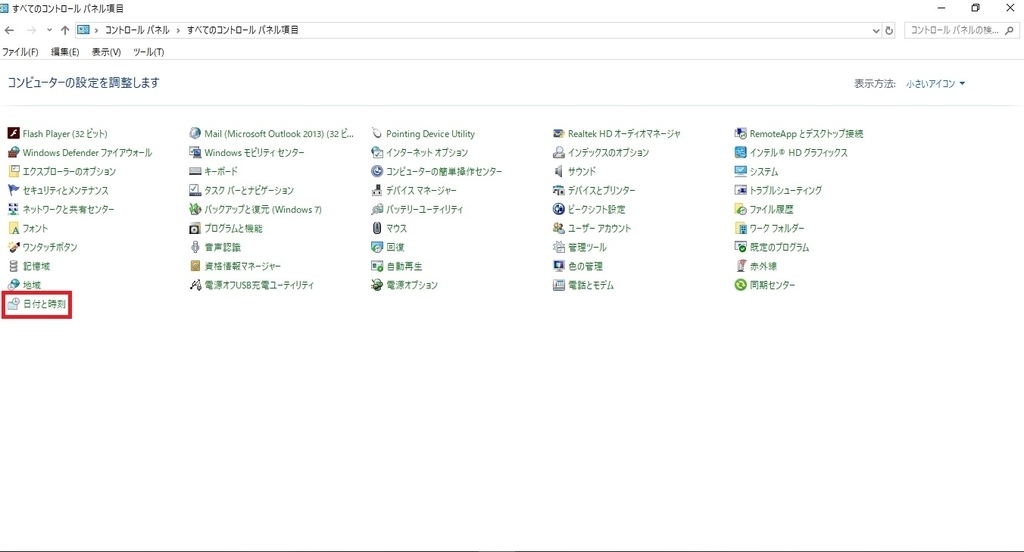This screenshot has width=1024, height=552.
Task: Open 電源オフUSB充電ユーティリティ item
Action: tap(251, 285)
